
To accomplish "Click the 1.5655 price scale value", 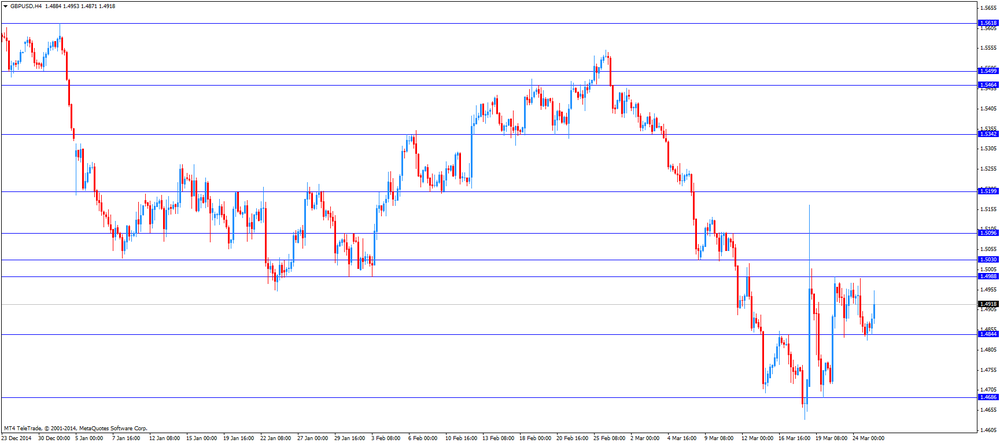I will 987,8.
